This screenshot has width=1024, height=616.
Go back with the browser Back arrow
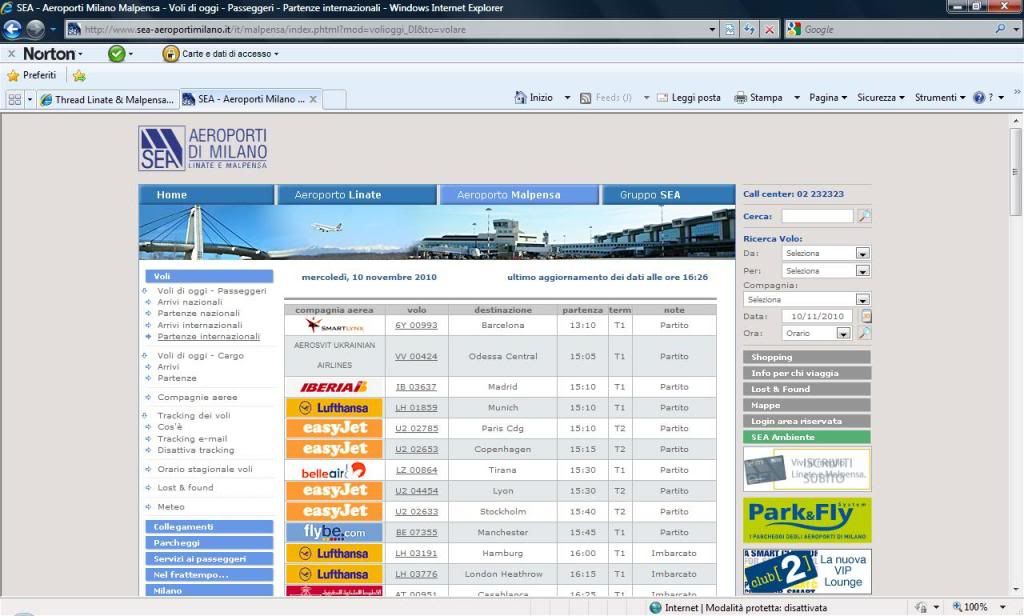12,29
